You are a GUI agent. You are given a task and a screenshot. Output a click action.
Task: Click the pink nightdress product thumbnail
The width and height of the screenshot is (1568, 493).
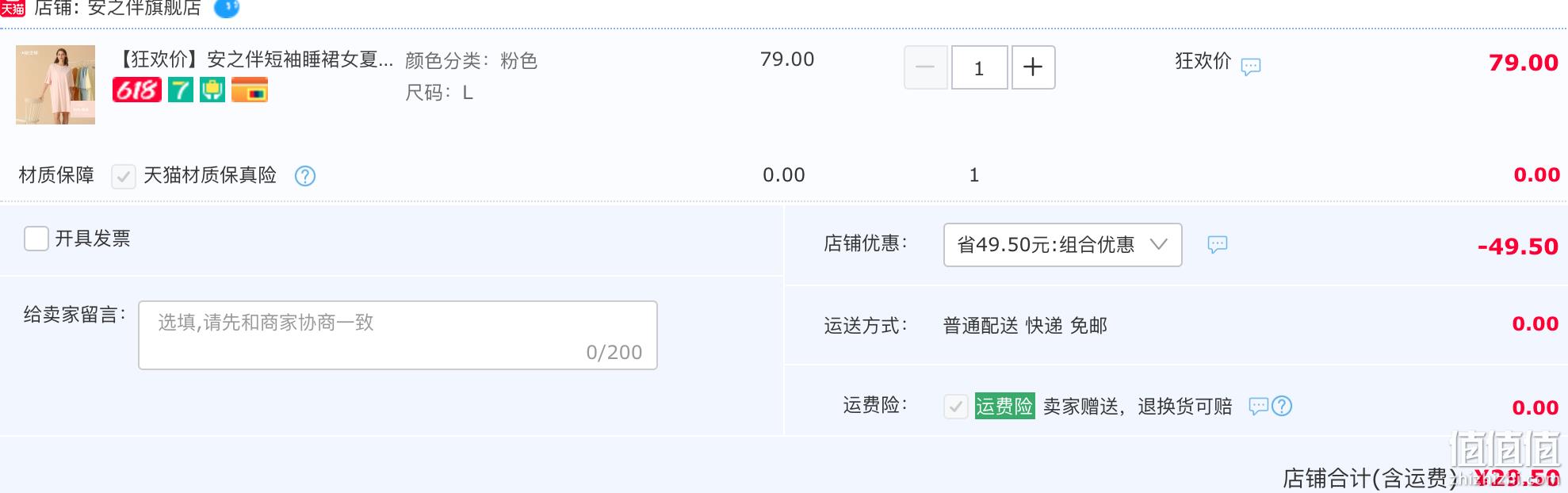pyautogui.click(x=55, y=85)
